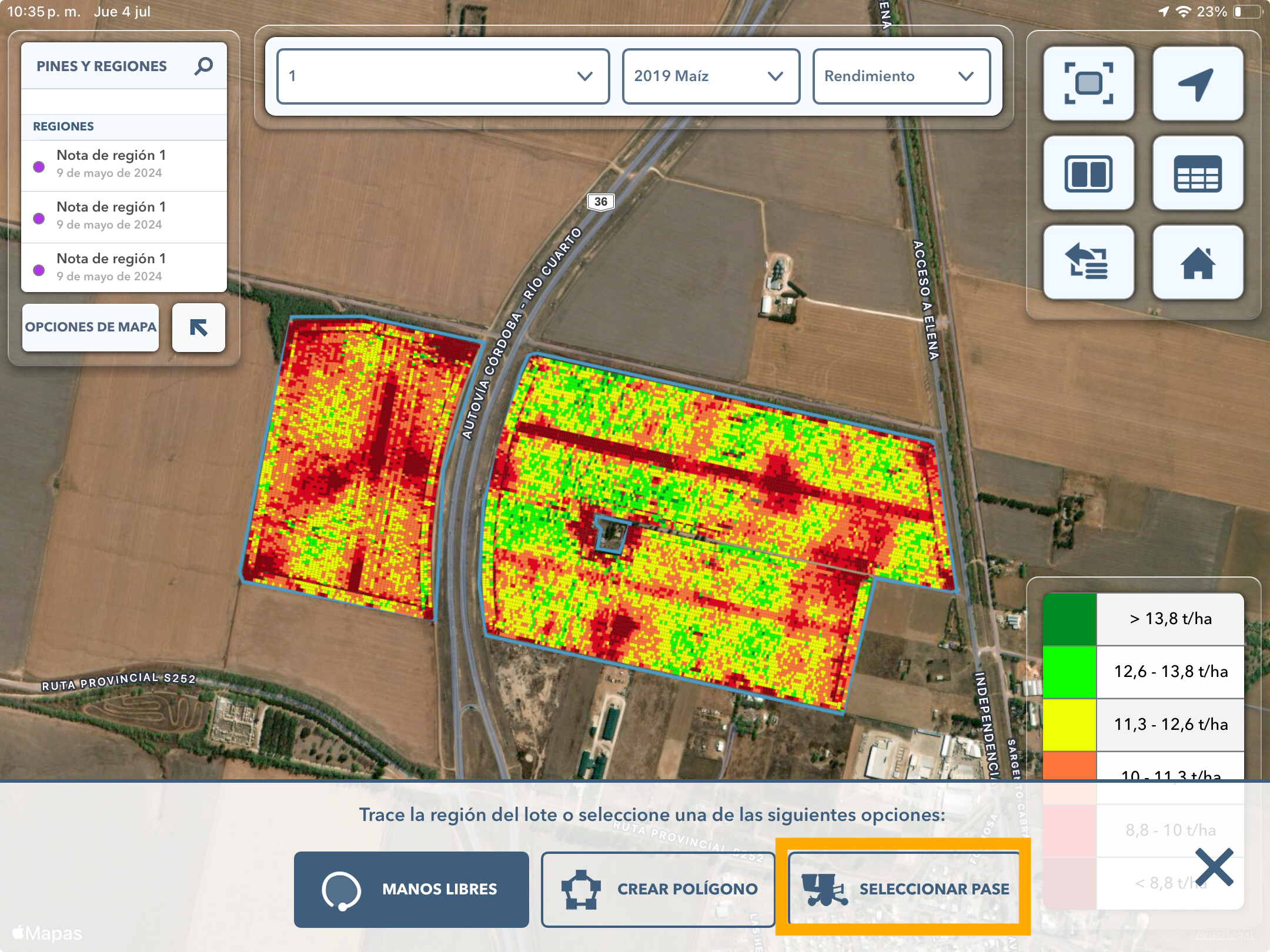
Task: Select the third Nota de región 1 entry
Action: point(124,268)
